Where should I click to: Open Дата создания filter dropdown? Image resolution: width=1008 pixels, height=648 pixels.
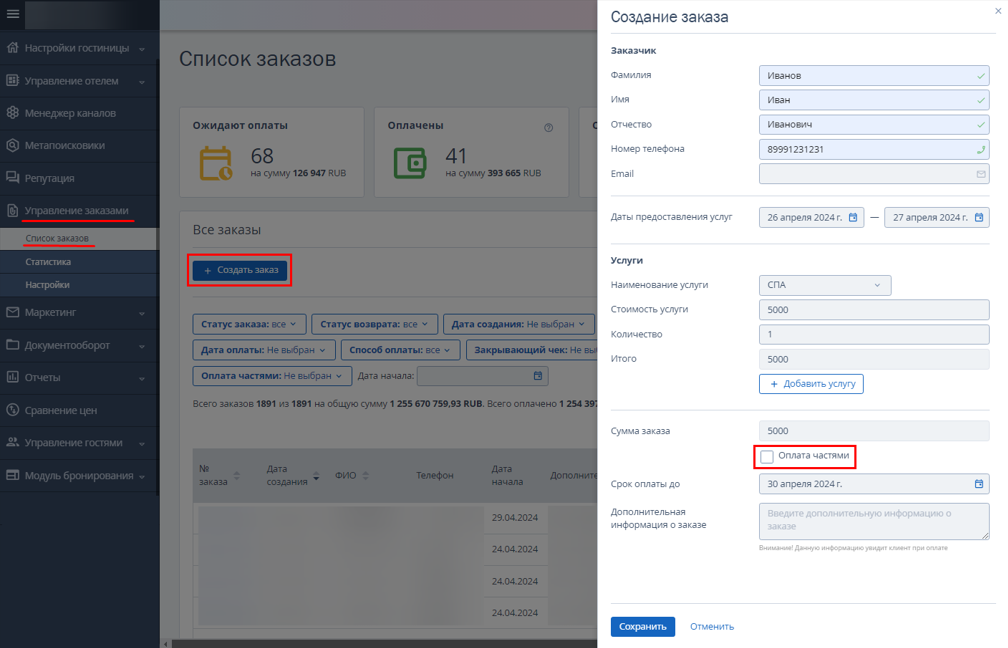518,324
